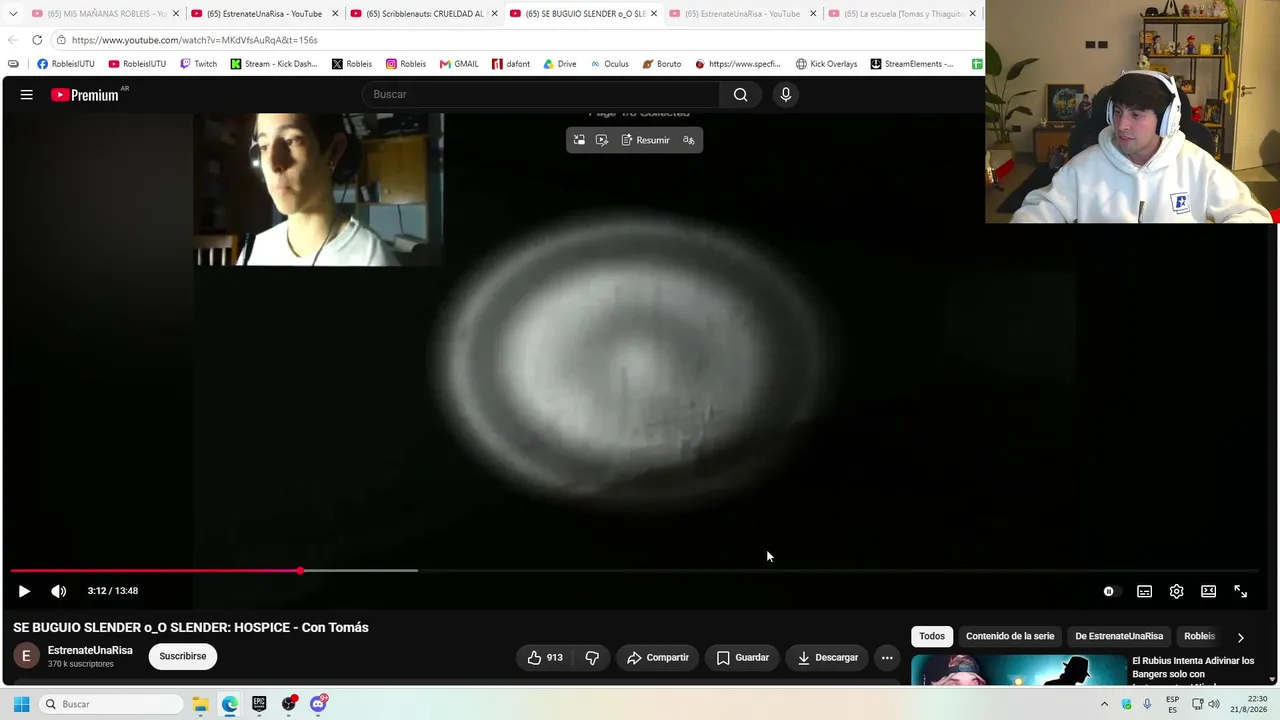Open Discord from the taskbar
Image resolution: width=1280 pixels, height=720 pixels.
point(318,704)
